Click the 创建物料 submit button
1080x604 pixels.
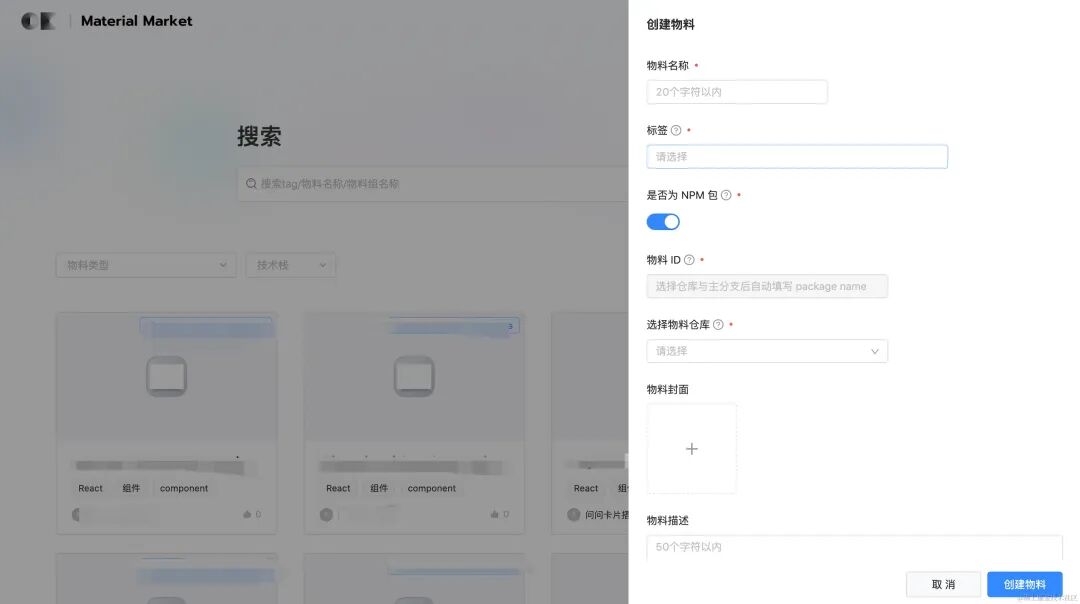coord(1024,584)
